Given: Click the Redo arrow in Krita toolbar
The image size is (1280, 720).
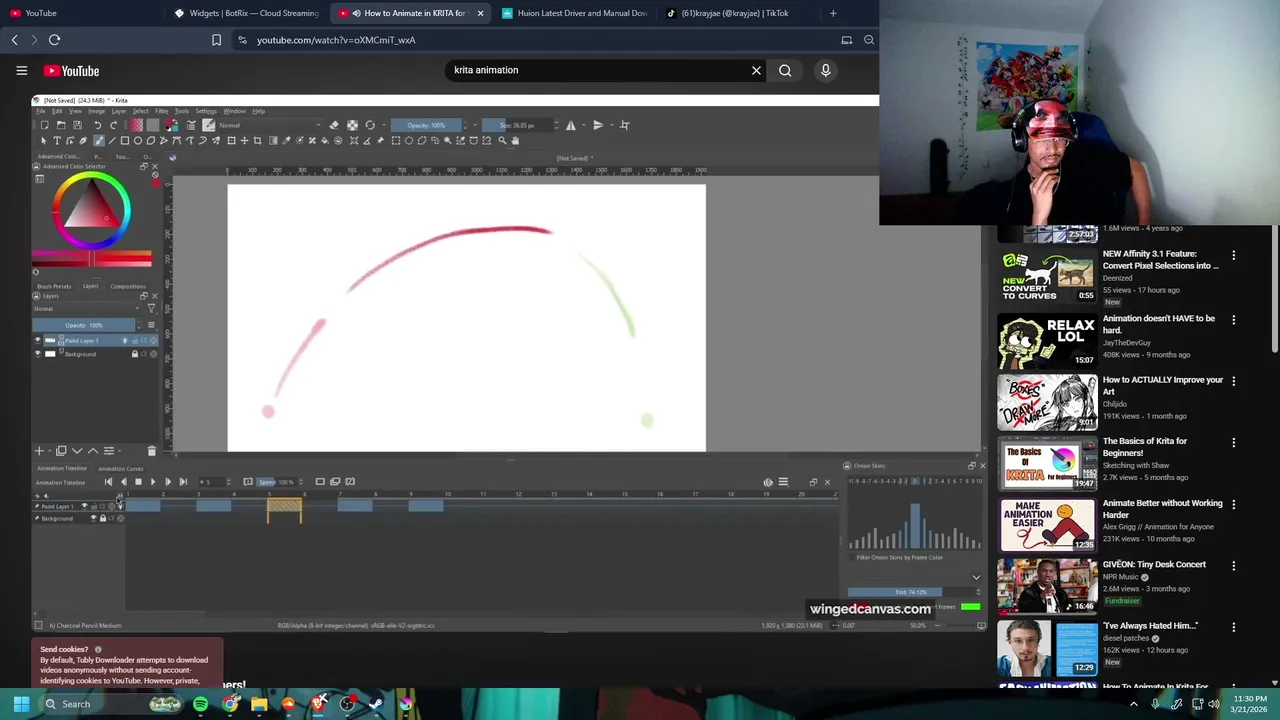Looking at the screenshot, I should pos(113,125).
